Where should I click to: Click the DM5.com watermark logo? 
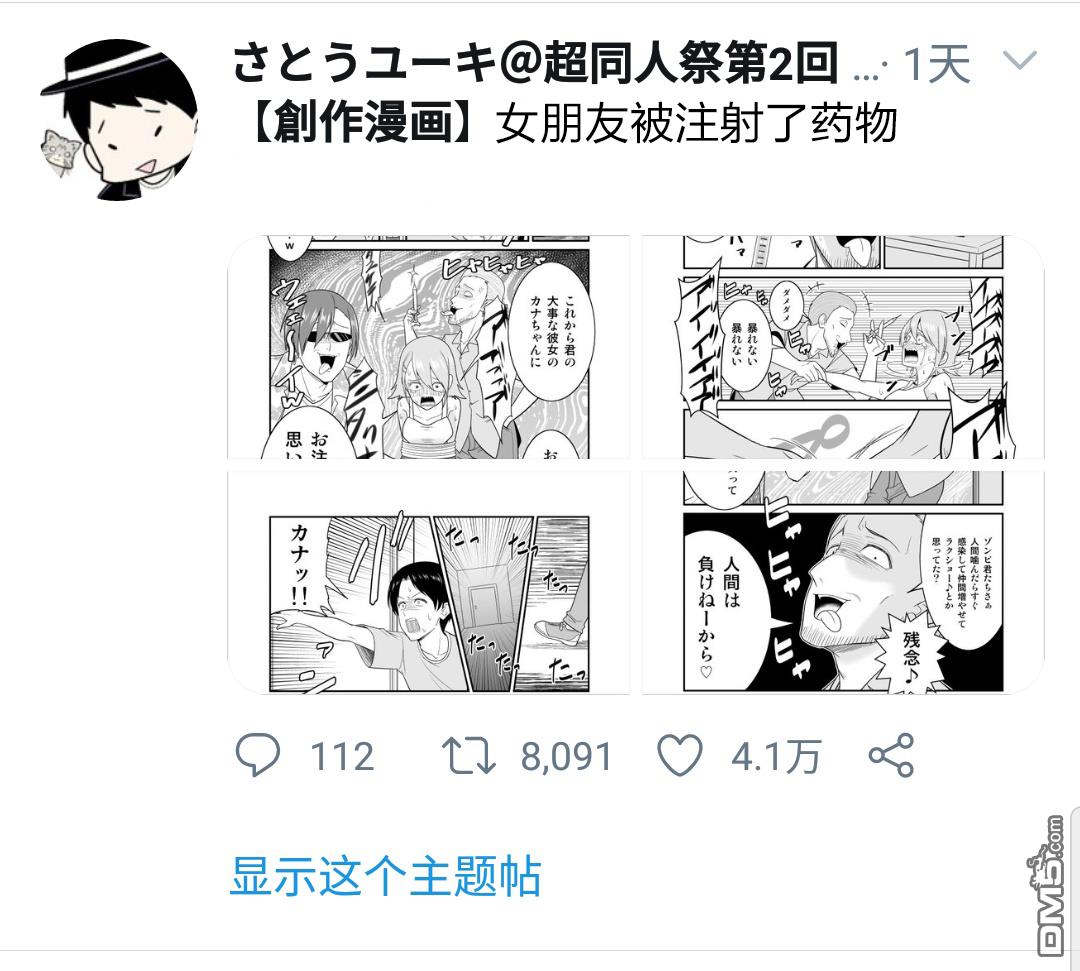(1048, 886)
